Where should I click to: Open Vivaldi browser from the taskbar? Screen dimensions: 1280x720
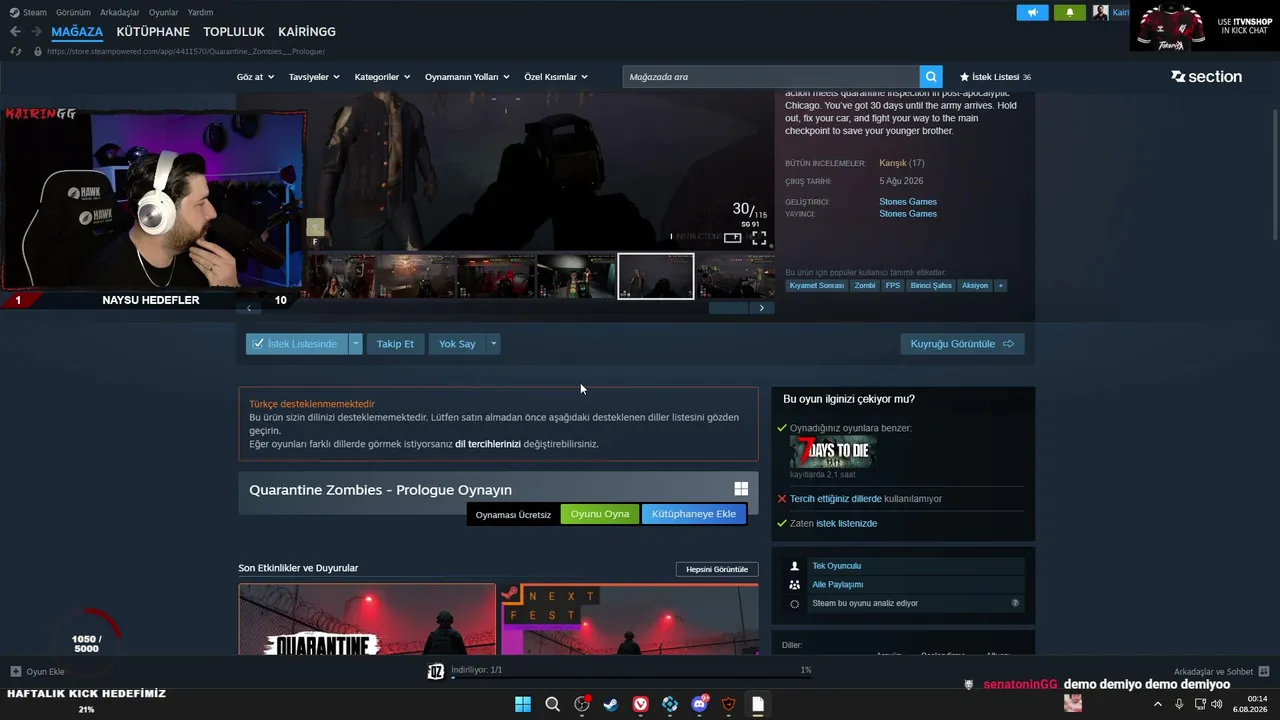coord(640,704)
